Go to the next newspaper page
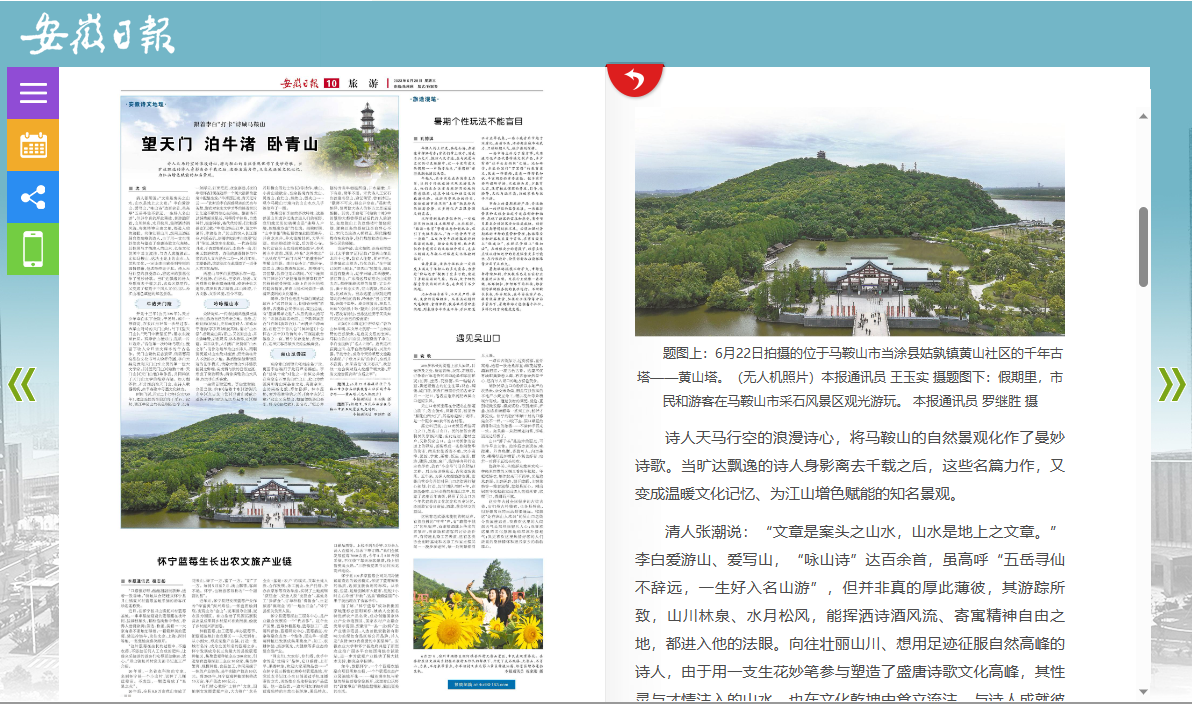Screen dimensions: 1192x704 1171,385
